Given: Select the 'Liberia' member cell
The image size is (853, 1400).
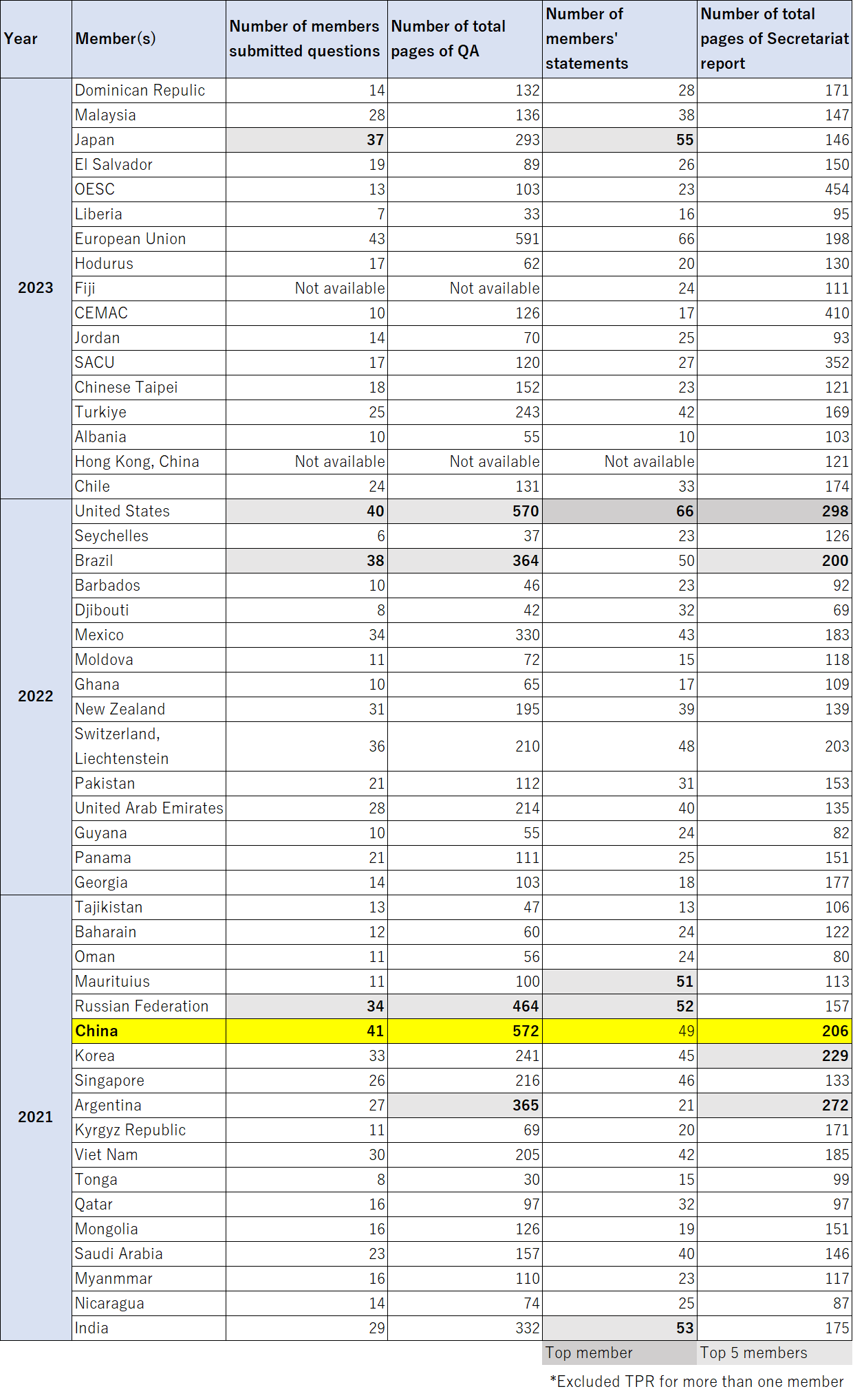Looking at the screenshot, I should pos(149,215).
